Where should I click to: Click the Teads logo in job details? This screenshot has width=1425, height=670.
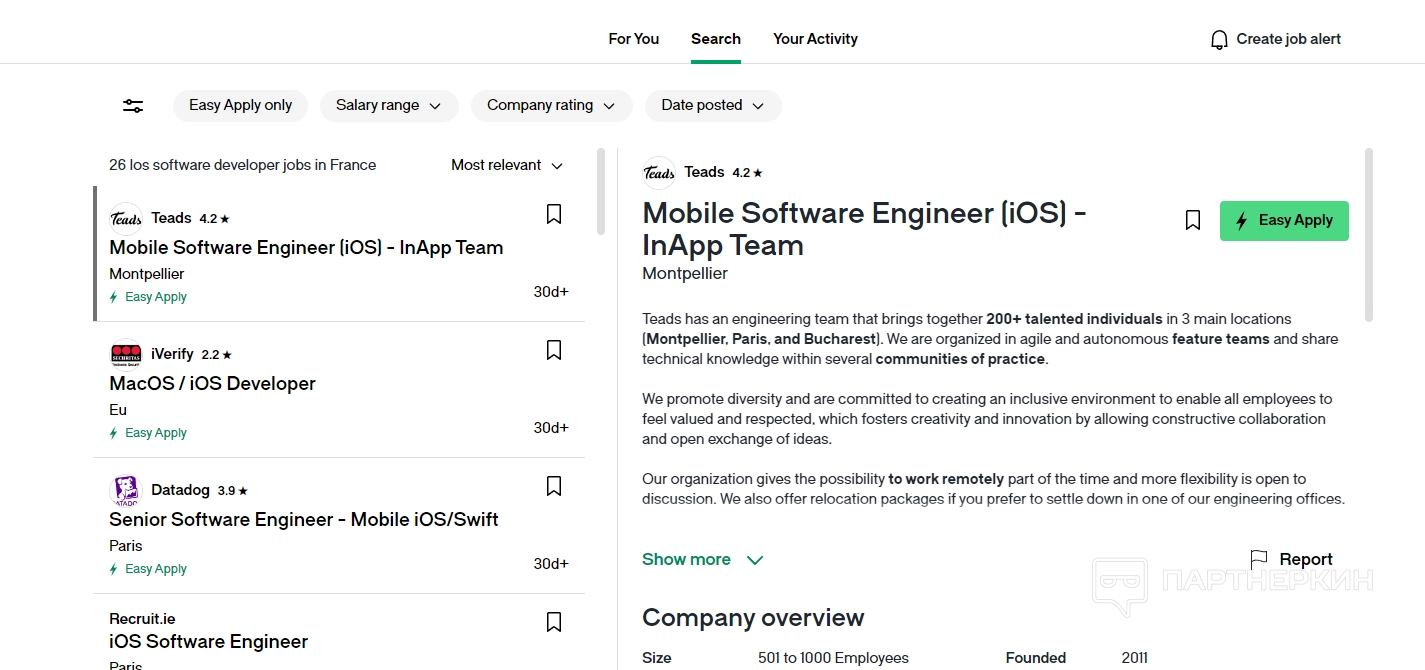[x=659, y=173]
